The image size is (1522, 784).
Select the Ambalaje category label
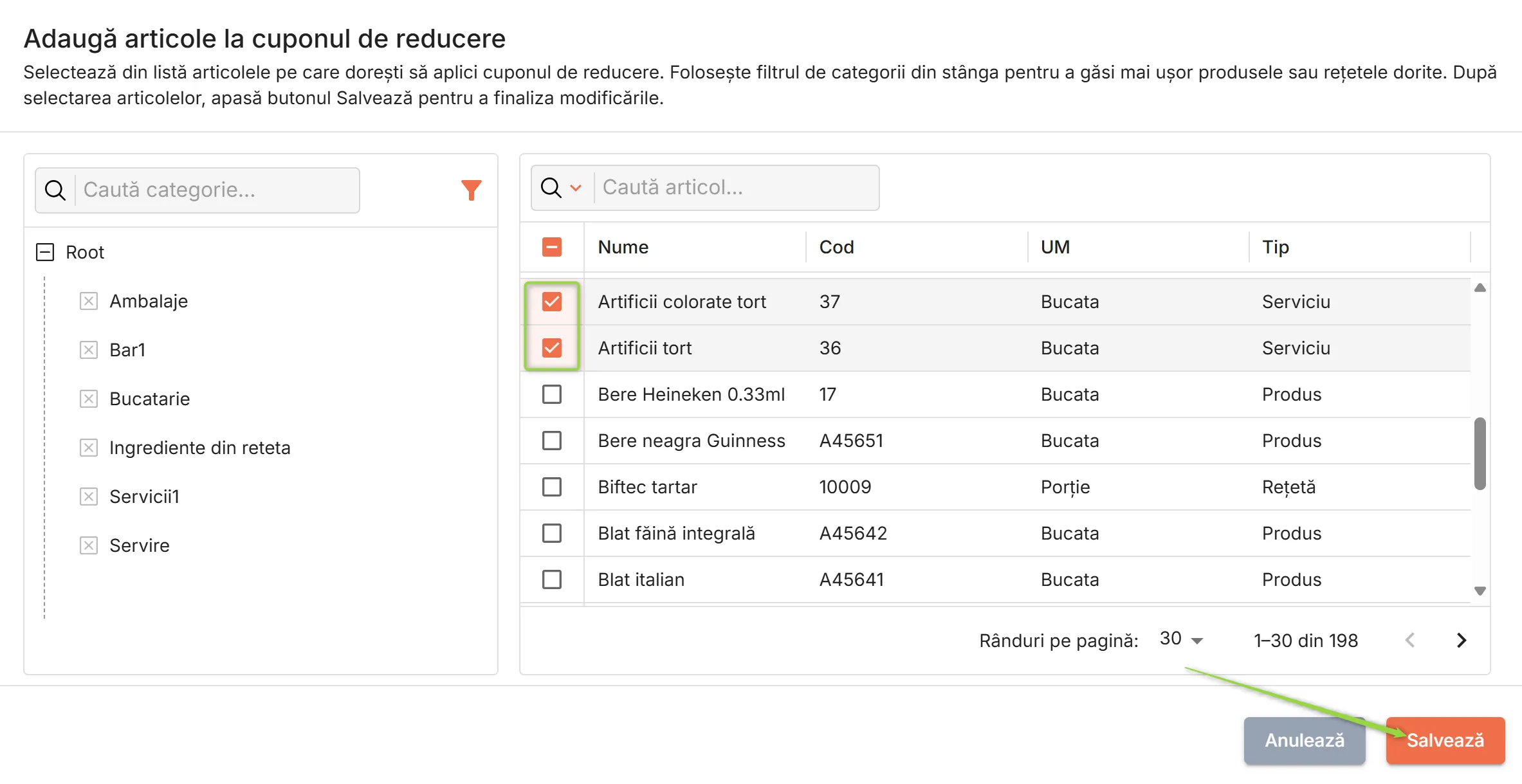[149, 301]
